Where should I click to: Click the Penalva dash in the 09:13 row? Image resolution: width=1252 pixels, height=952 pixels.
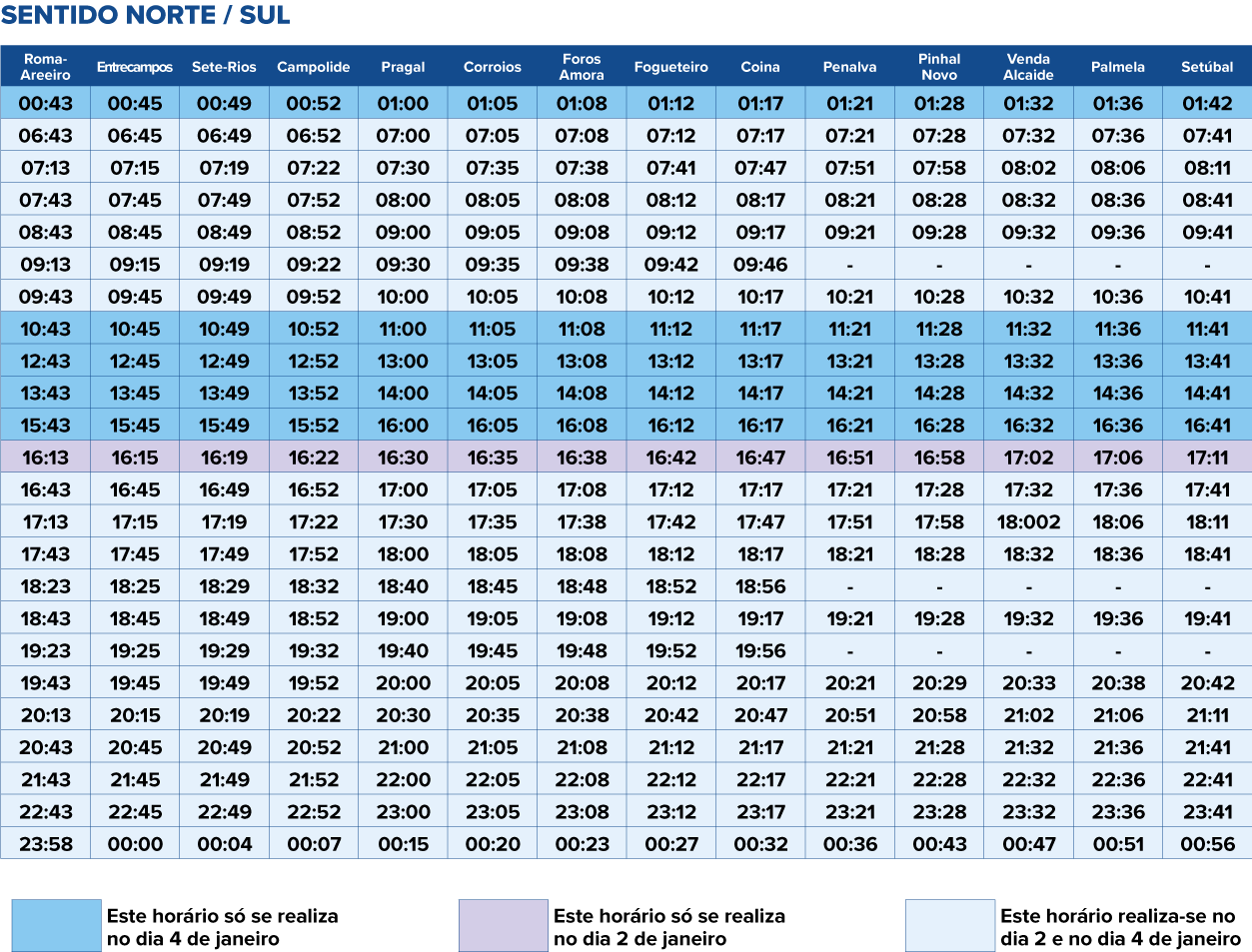pyautogui.click(x=850, y=265)
